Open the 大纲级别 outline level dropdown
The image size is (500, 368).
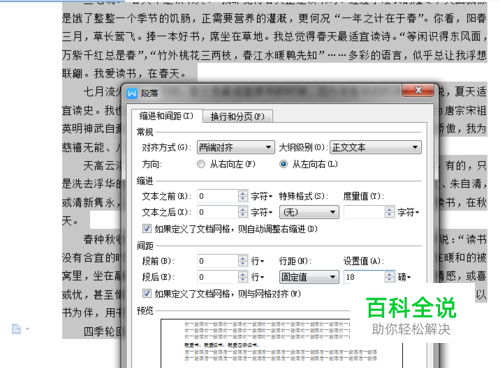point(375,147)
